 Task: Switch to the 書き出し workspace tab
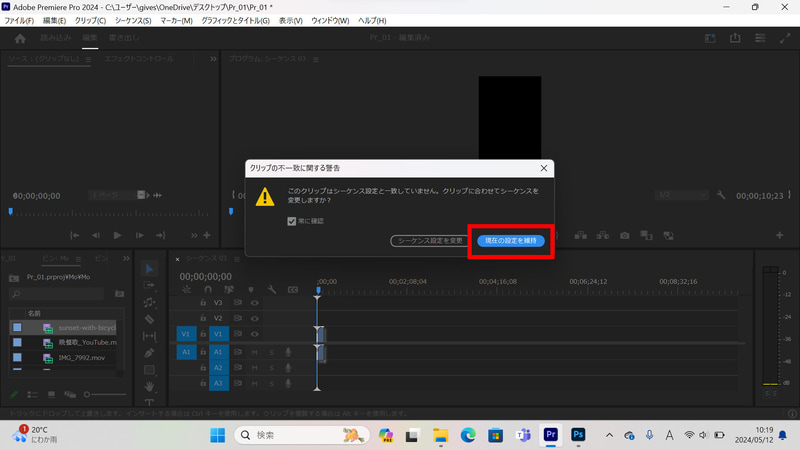coord(124,38)
